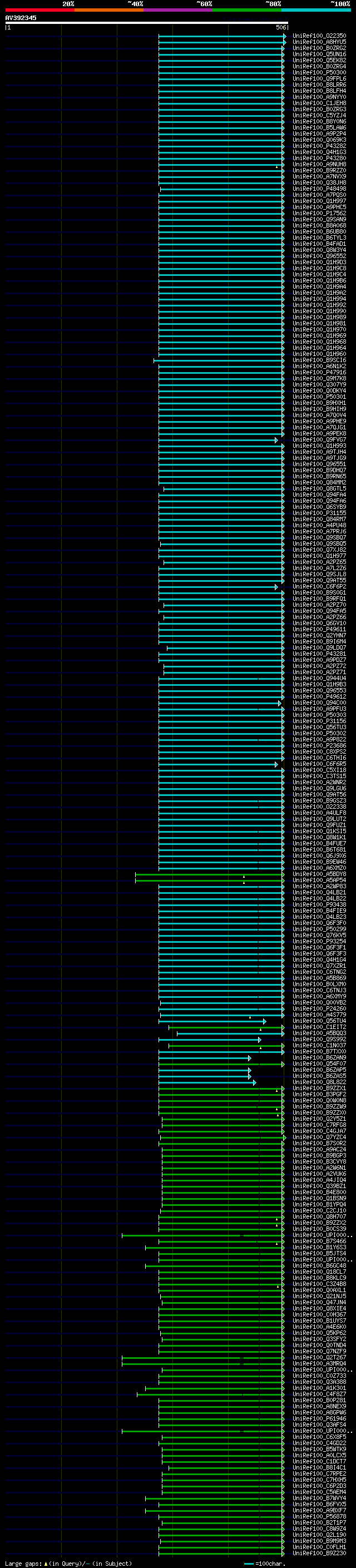Open hit UniRef100_A8MYU5
The height and width of the screenshot is (1568, 356).
[x=319, y=42]
